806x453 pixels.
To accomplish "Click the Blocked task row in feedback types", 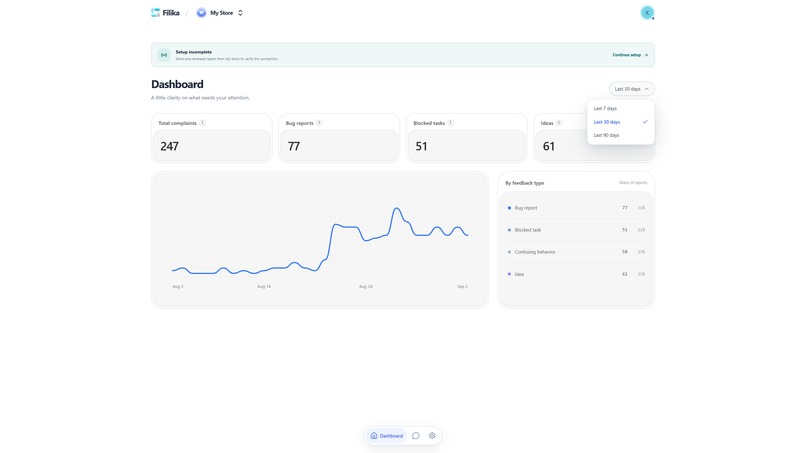I will [576, 230].
